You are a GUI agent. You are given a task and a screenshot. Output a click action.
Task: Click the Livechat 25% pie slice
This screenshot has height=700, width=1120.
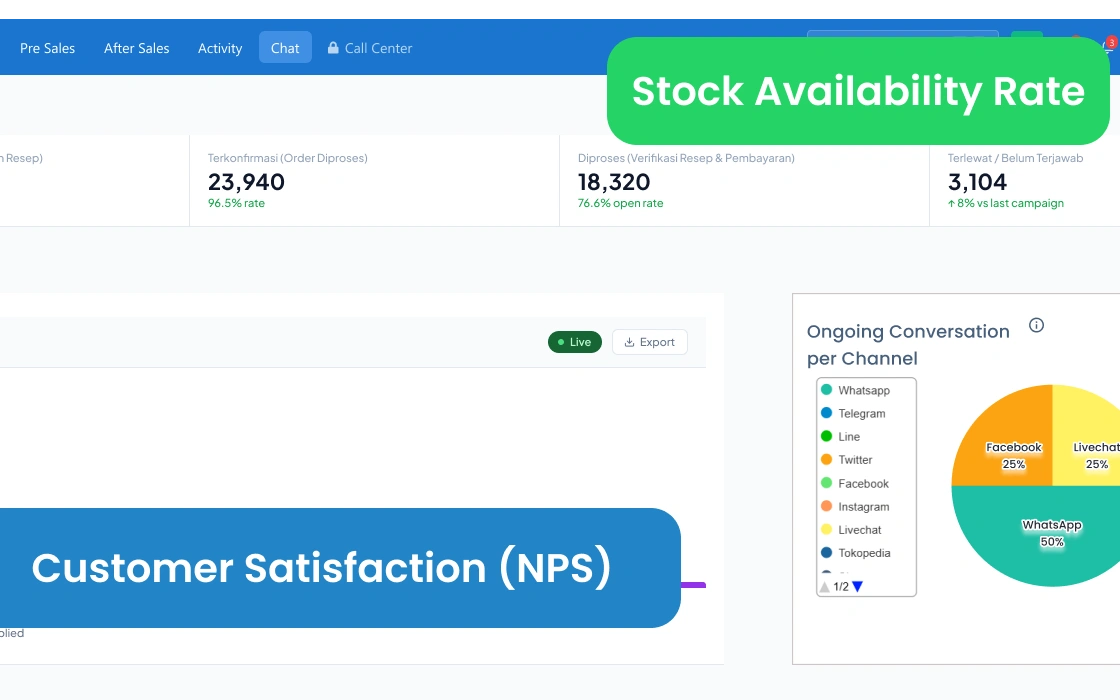tap(1087, 446)
